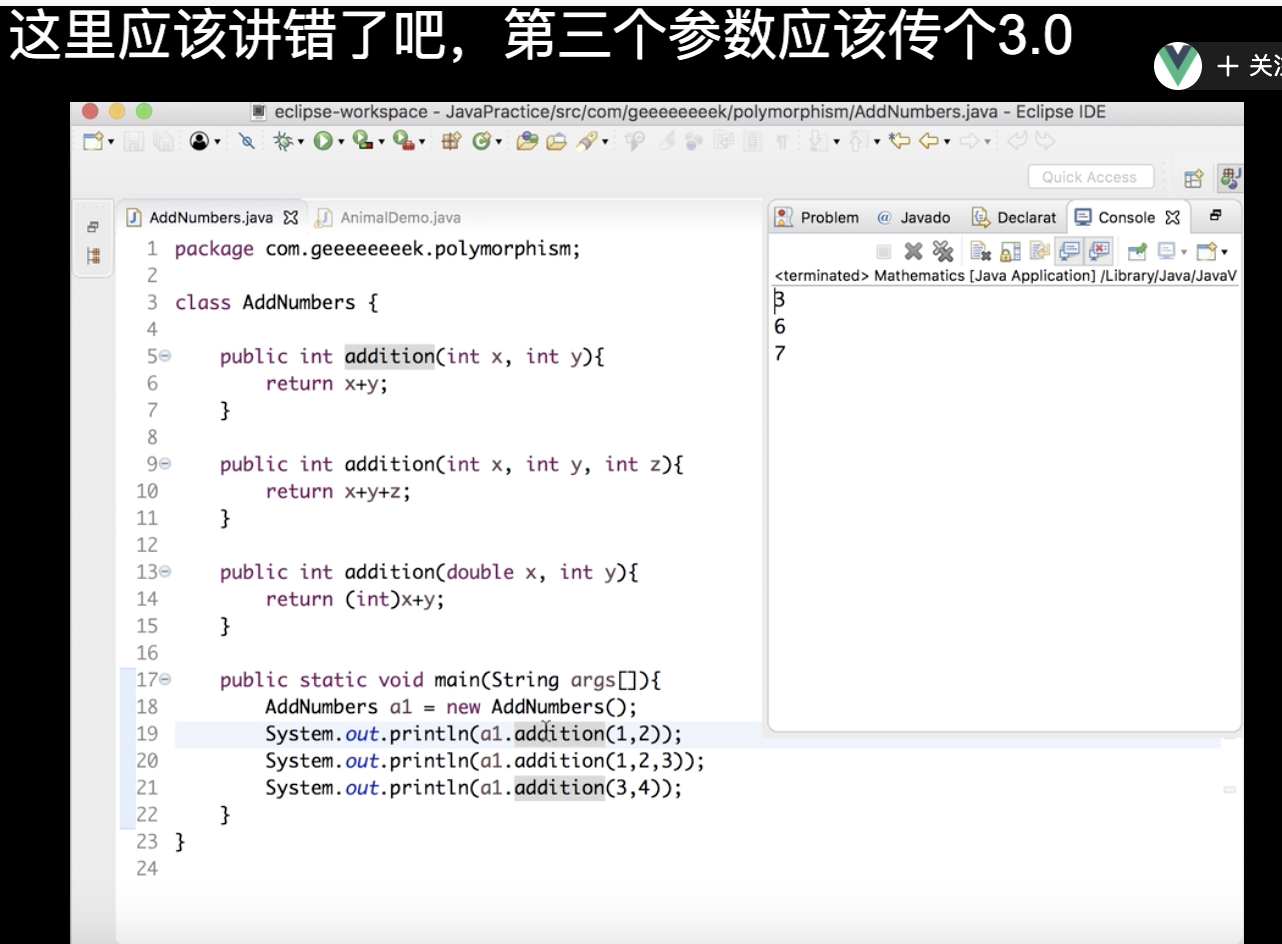Click the New Java Class icon
The height and width of the screenshot is (944, 1282).
[x=479, y=142]
